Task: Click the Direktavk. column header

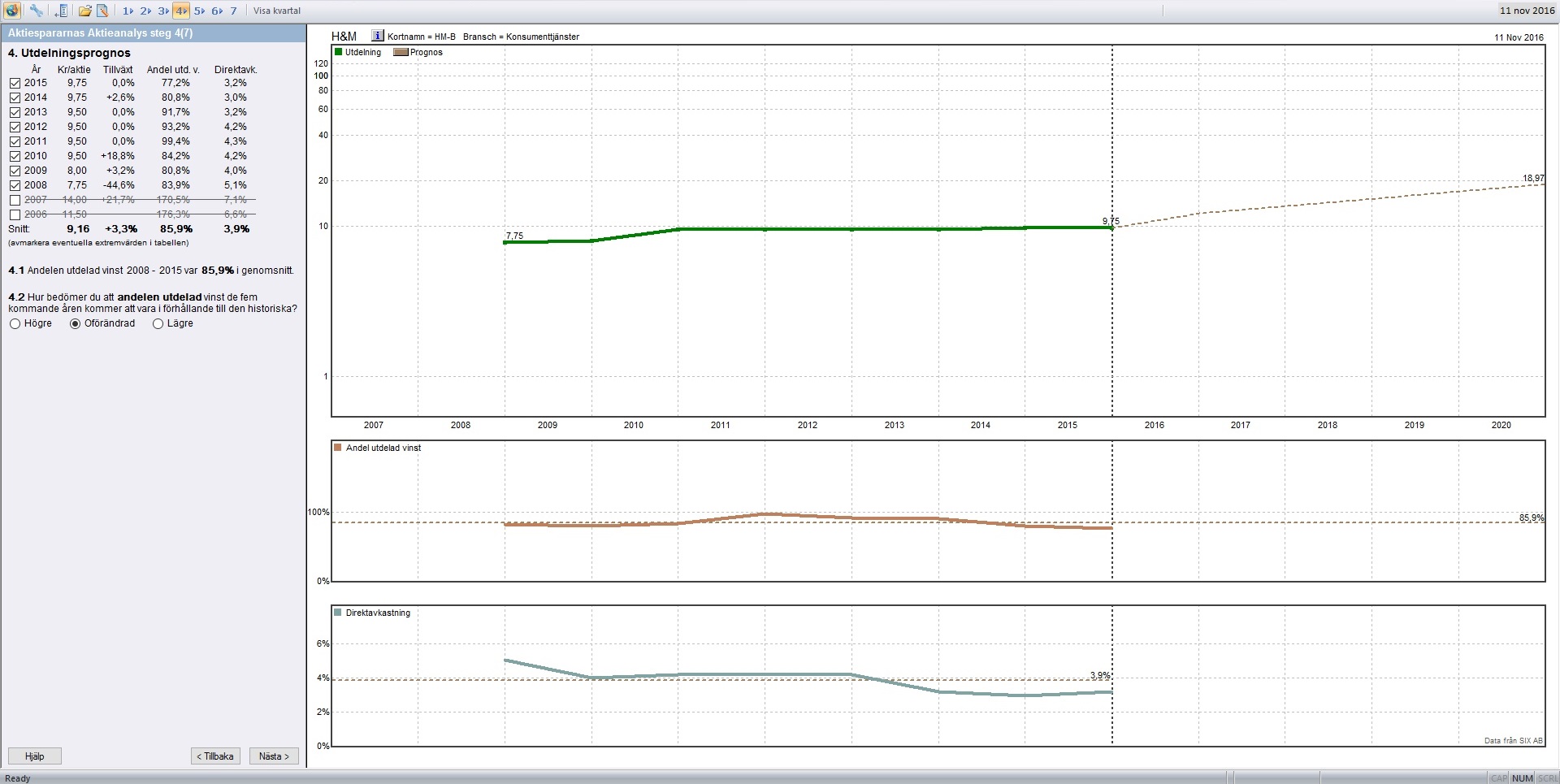Action: [x=236, y=70]
